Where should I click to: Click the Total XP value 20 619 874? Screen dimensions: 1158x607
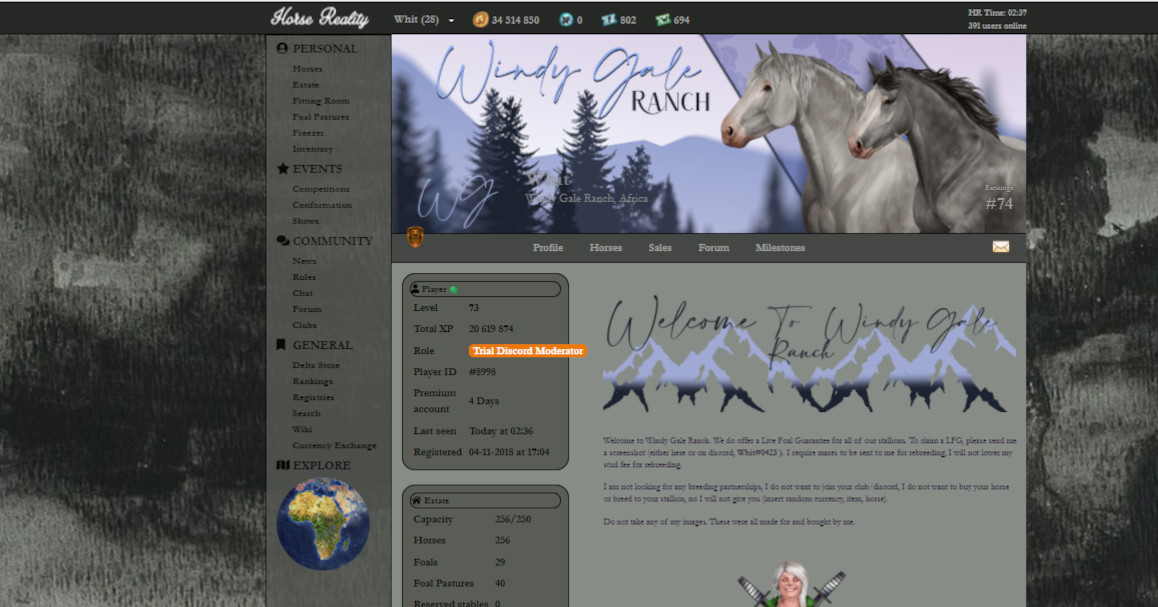click(491, 329)
